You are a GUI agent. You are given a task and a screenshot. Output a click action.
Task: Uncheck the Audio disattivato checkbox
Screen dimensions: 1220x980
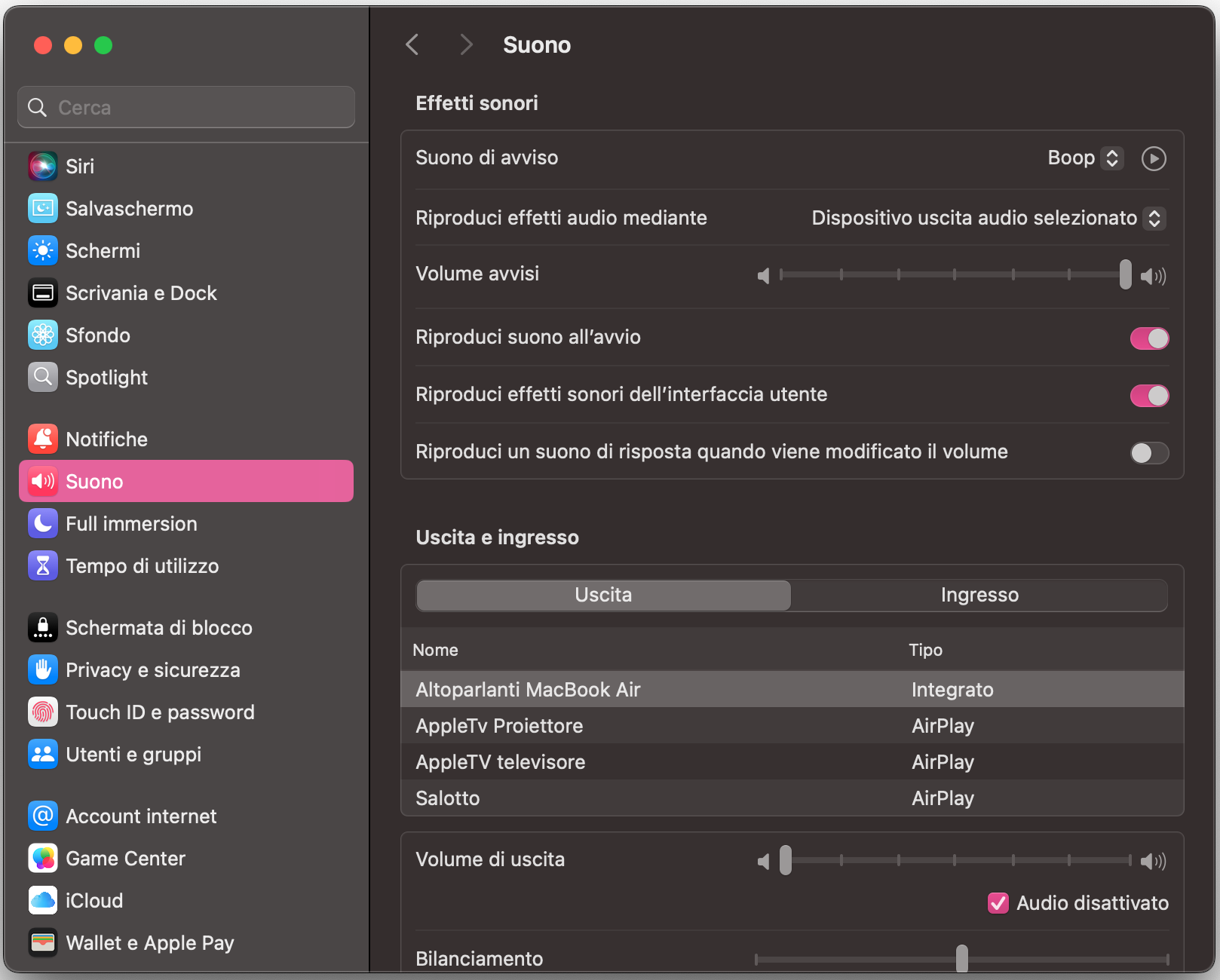click(998, 903)
